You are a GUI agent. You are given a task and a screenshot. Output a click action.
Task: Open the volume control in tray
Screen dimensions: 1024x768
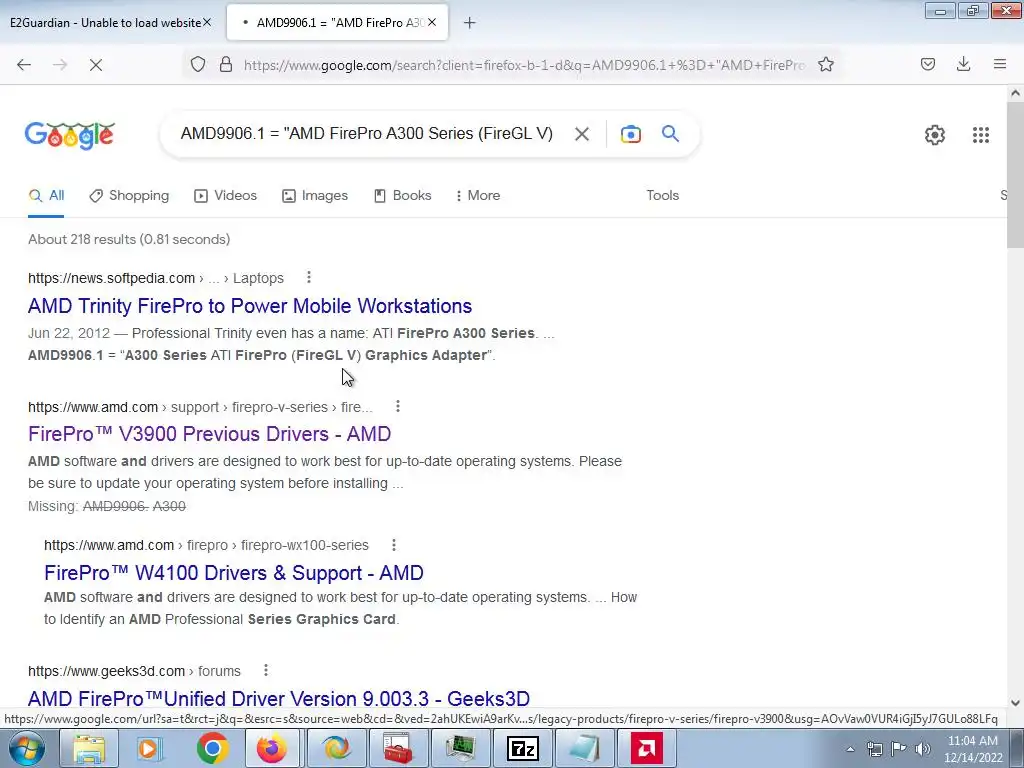point(922,749)
